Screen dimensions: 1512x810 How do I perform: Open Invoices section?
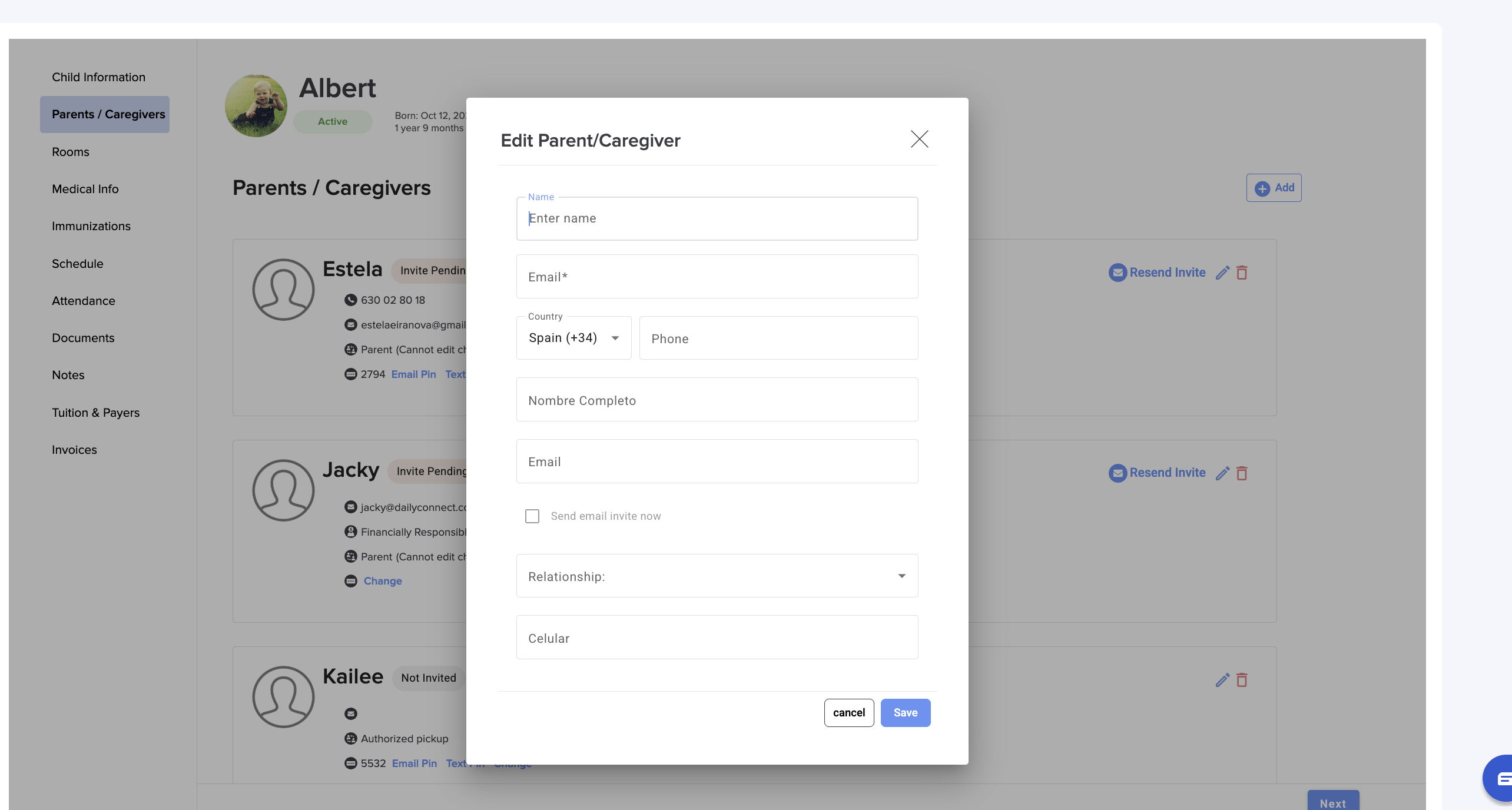pyautogui.click(x=74, y=450)
